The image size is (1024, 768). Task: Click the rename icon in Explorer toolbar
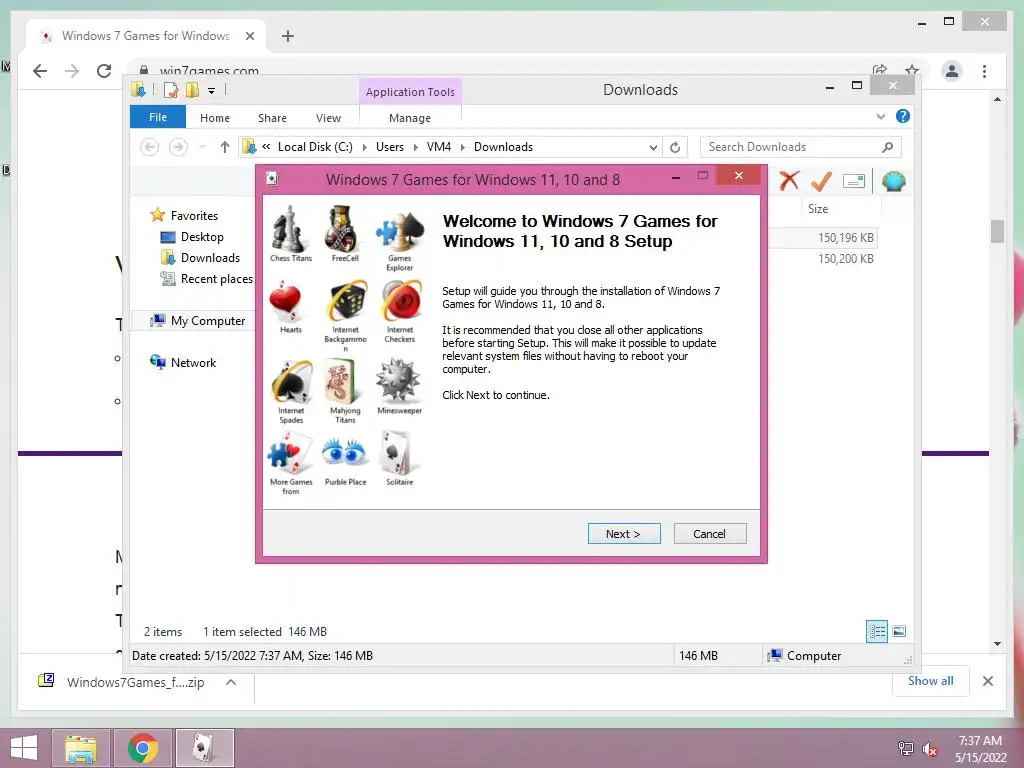[854, 181]
